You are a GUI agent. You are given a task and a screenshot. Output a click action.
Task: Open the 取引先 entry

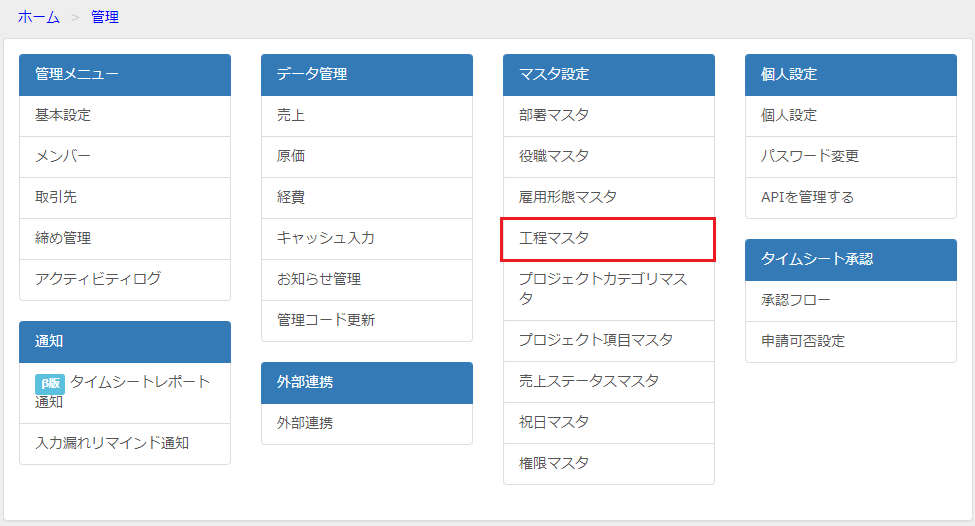[x=125, y=198]
